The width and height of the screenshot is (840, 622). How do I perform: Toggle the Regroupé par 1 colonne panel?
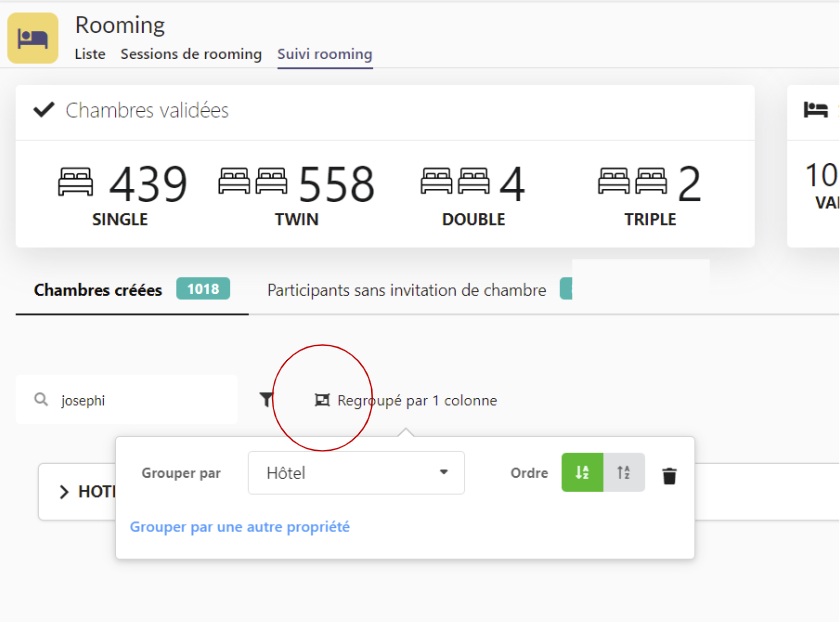pyautogui.click(x=406, y=400)
